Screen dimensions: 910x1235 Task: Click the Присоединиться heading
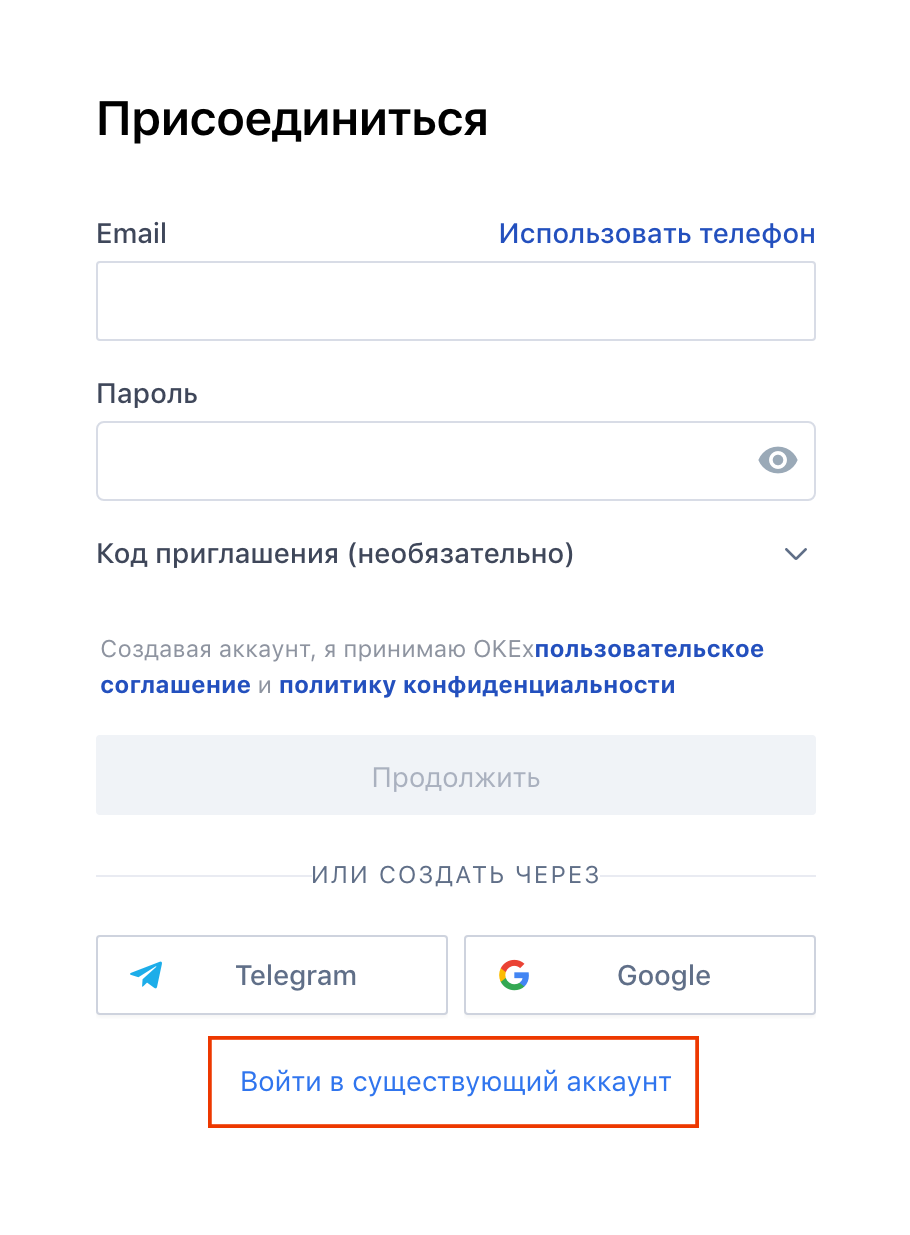pos(292,120)
